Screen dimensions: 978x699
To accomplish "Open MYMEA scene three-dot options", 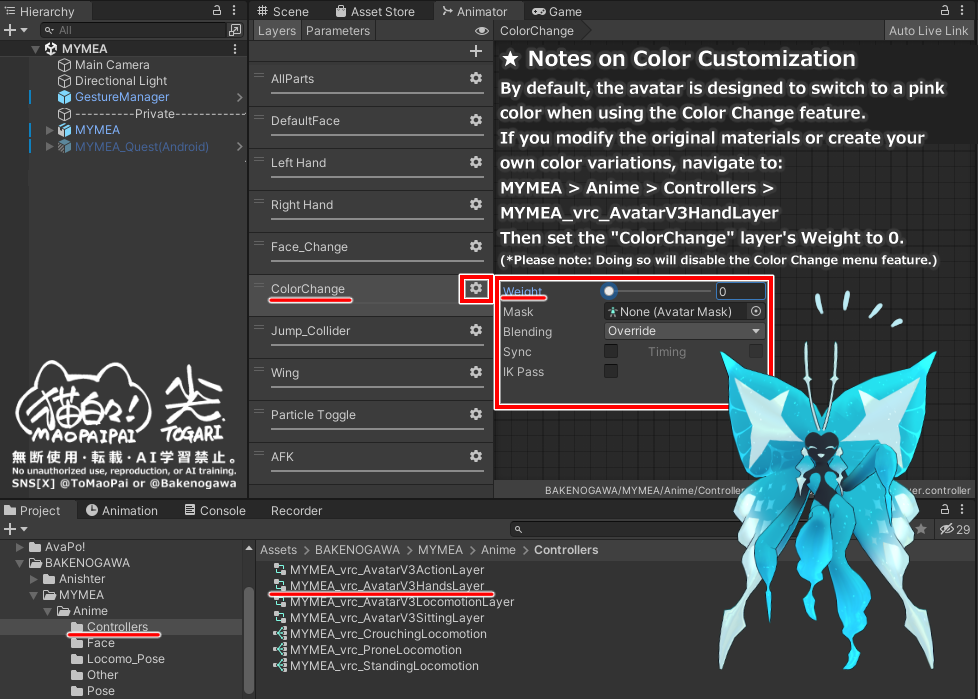I will point(235,49).
